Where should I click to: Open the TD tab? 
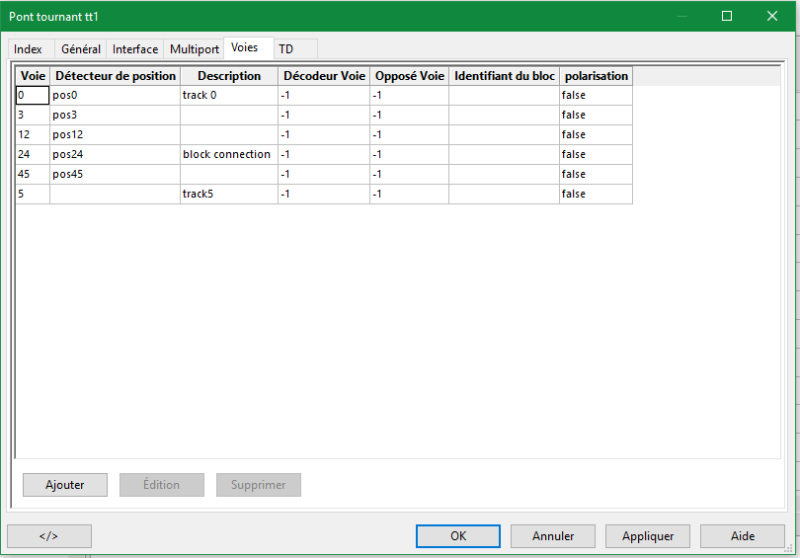[x=286, y=49]
